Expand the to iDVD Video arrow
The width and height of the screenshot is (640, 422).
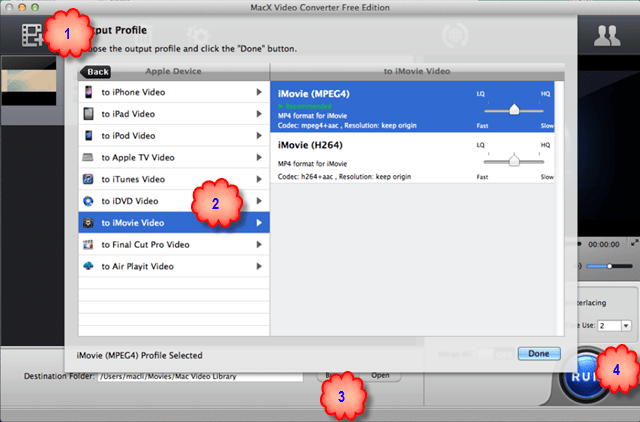click(259, 201)
